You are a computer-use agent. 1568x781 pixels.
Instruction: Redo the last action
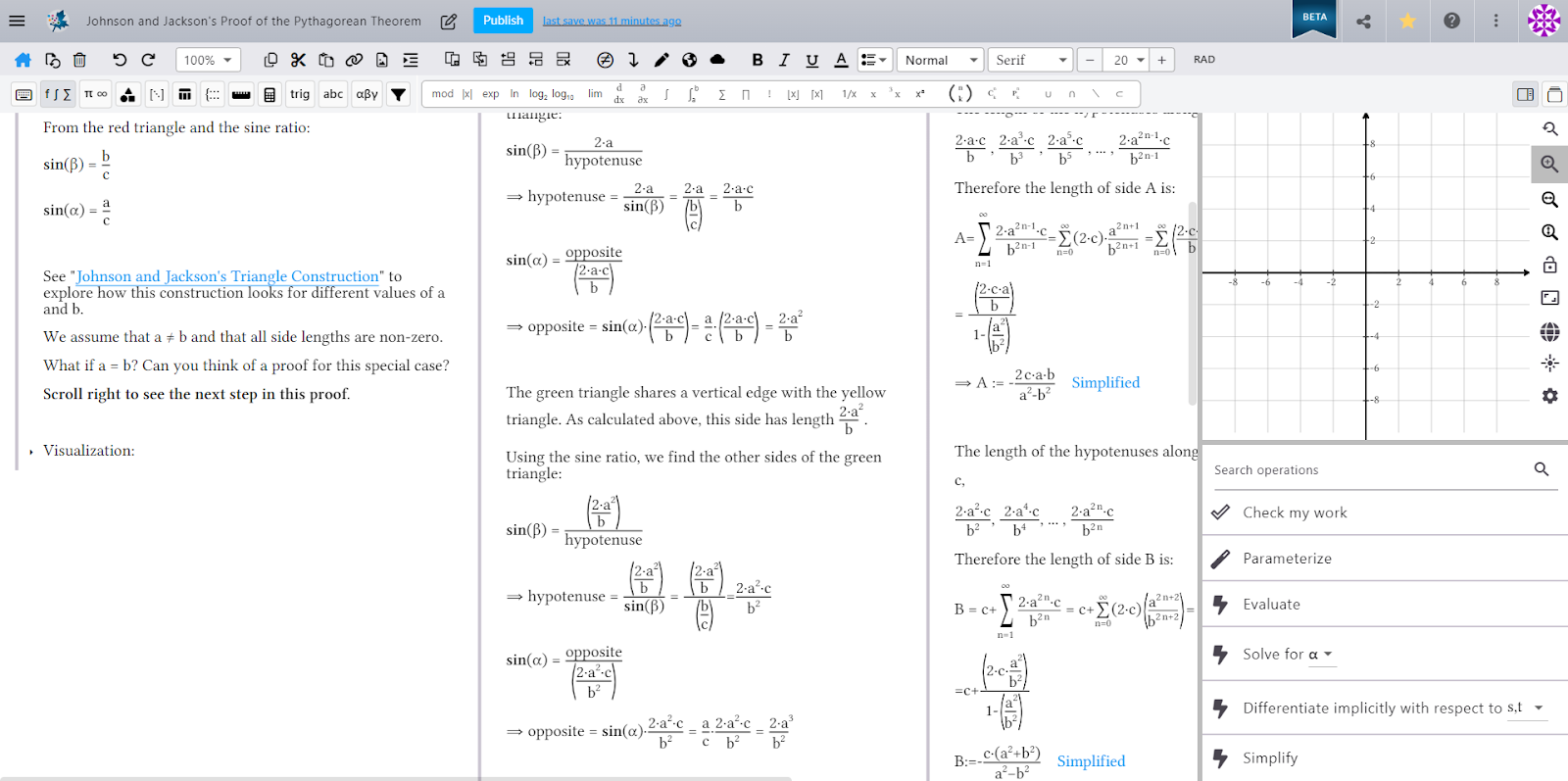(148, 60)
